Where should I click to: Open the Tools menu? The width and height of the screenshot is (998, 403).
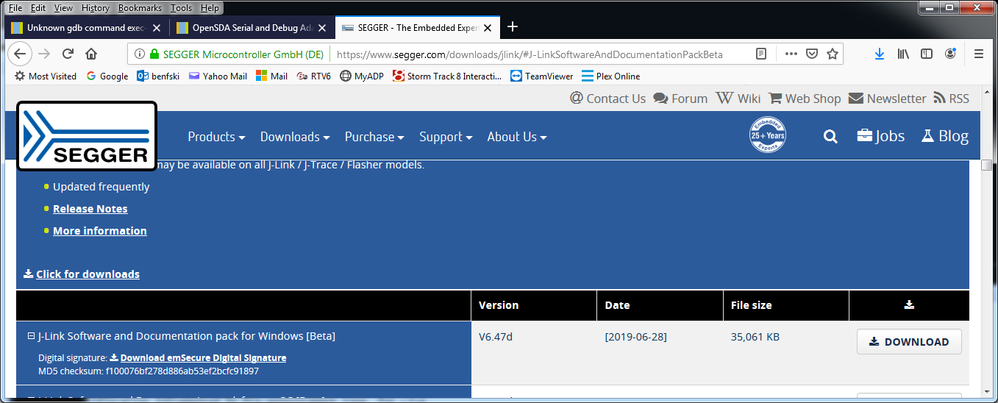click(181, 8)
